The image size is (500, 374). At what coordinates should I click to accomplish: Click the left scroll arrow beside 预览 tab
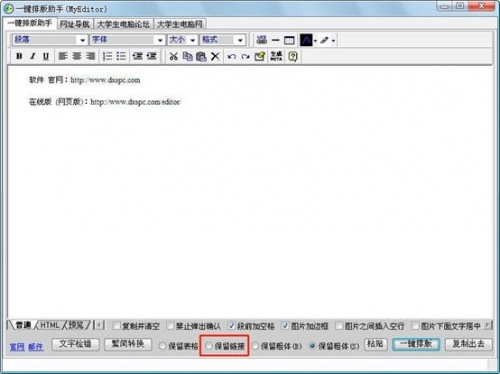click(99, 325)
